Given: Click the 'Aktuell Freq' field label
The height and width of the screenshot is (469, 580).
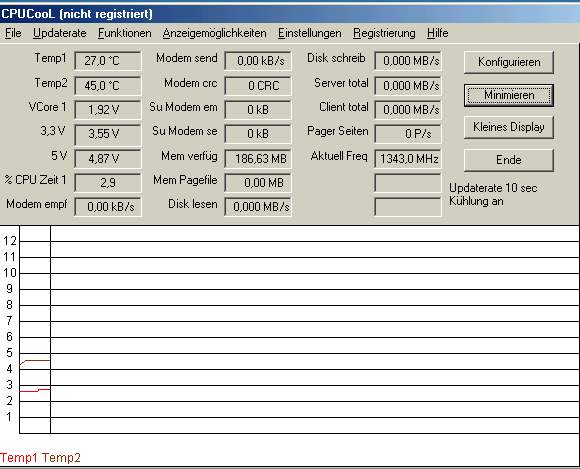Looking at the screenshot, I should pyautogui.click(x=339, y=156).
